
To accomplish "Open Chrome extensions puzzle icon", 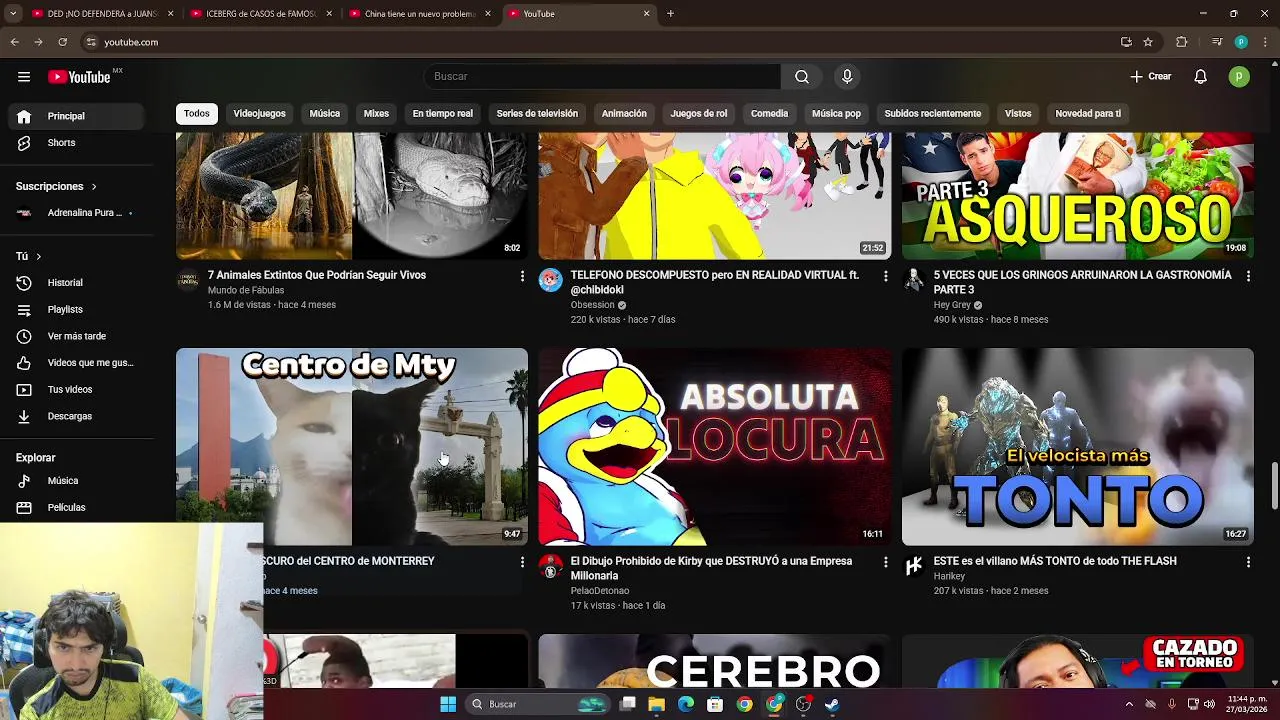I will pyautogui.click(x=1182, y=42).
